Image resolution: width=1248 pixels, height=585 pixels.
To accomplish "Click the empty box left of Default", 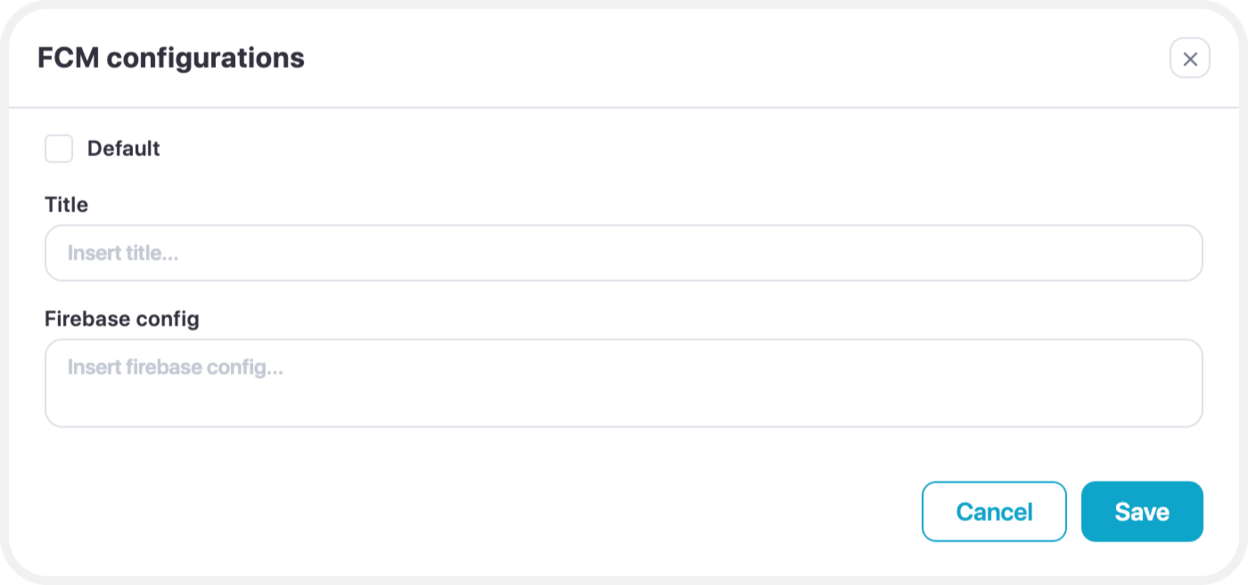I will coord(59,149).
